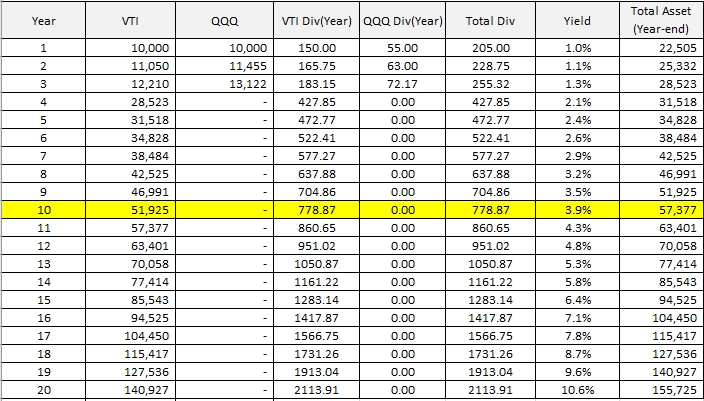Select 38,484 in the VTI column
The image size is (704, 401).
[x=130, y=156]
